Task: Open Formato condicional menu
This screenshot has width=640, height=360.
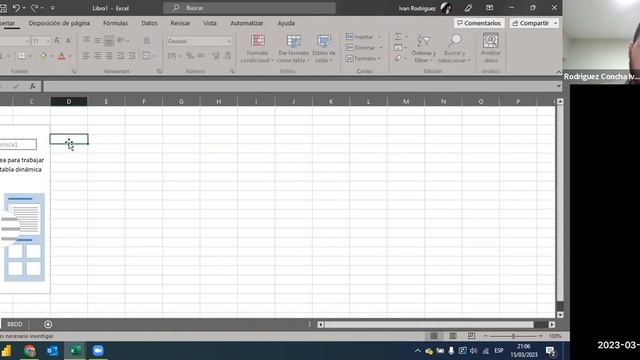Action: click(x=257, y=49)
